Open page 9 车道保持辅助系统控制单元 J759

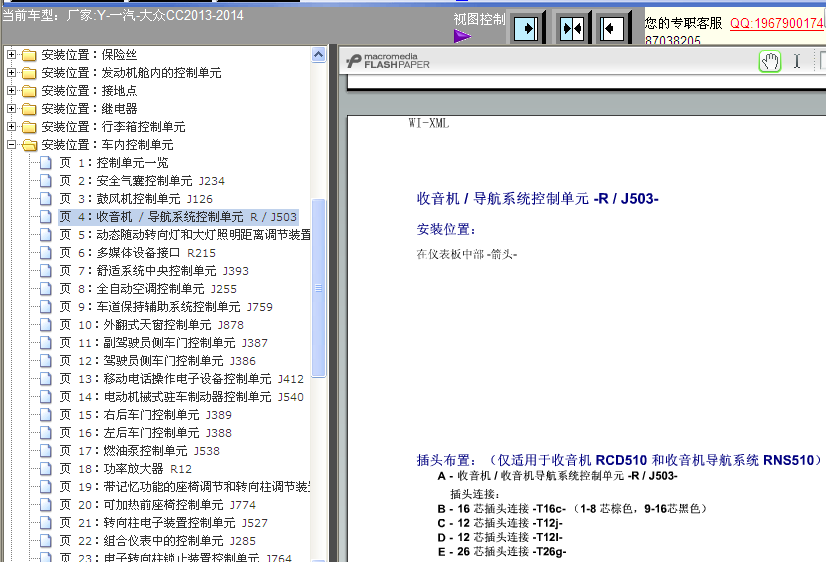click(166, 307)
